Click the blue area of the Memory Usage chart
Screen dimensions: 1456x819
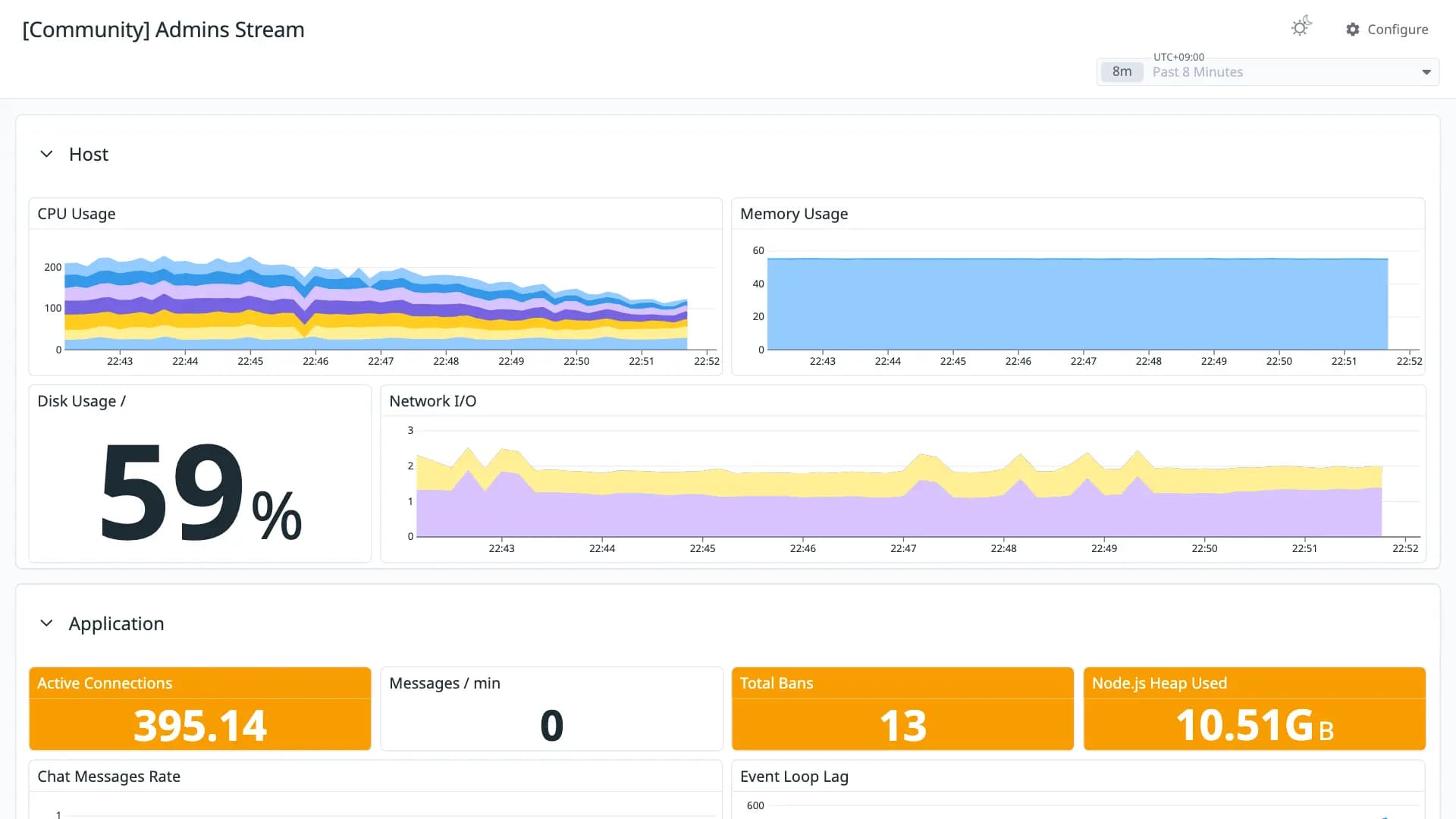1077,303
